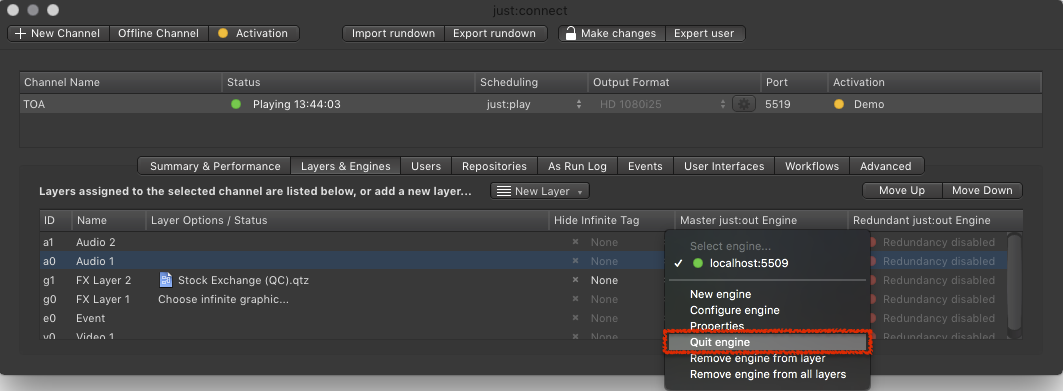Open the Users tab

pyautogui.click(x=426, y=166)
